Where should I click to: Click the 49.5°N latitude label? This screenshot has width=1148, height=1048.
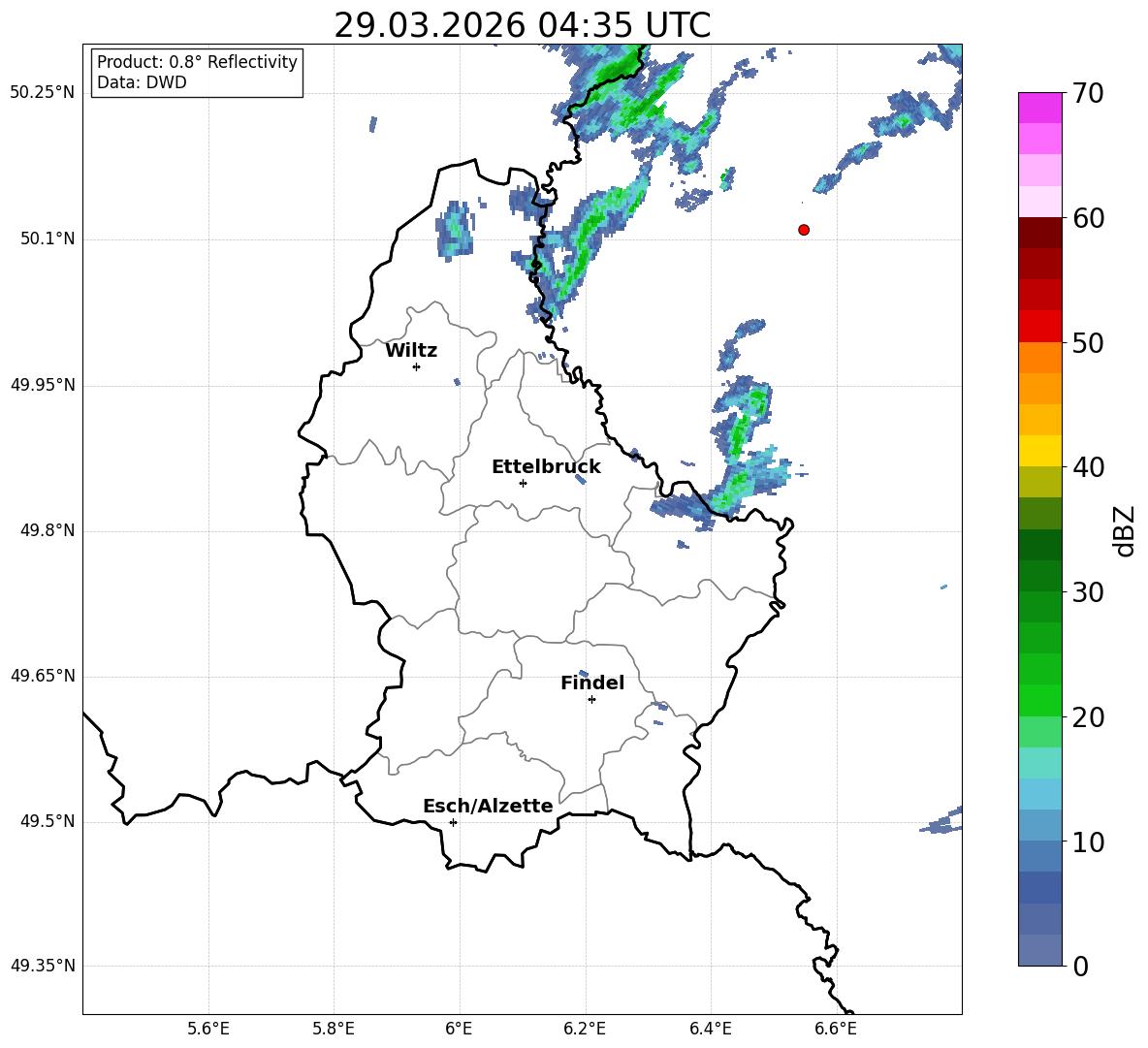pyautogui.click(x=48, y=821)
